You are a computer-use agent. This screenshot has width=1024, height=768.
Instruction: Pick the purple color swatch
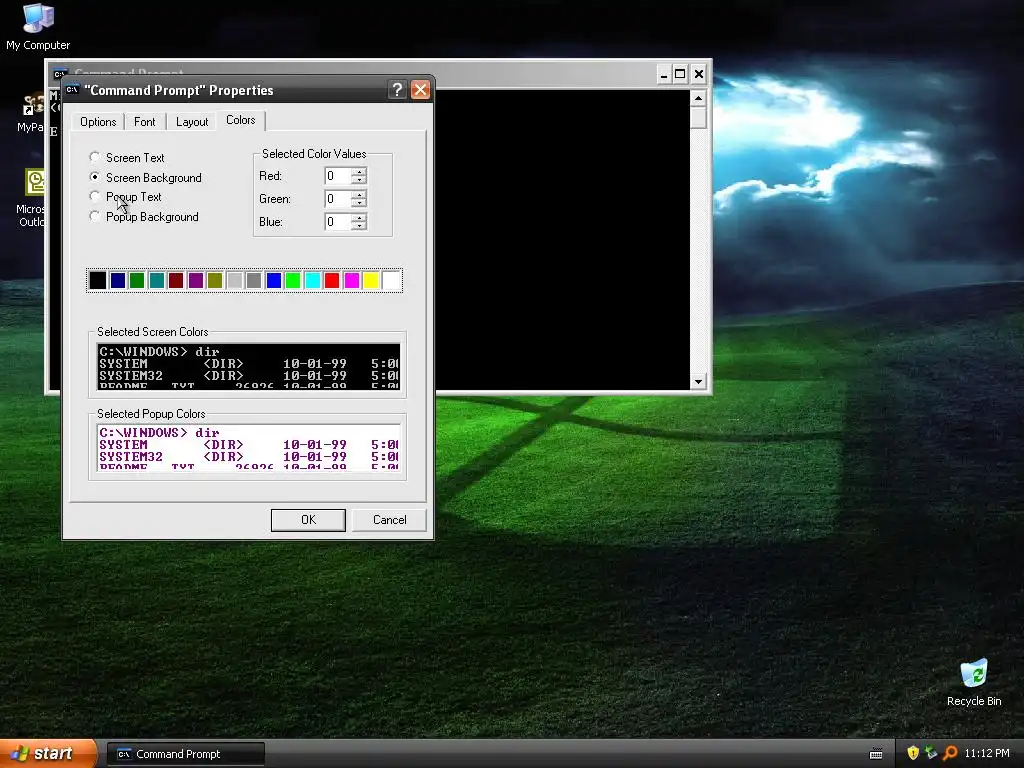195,280
